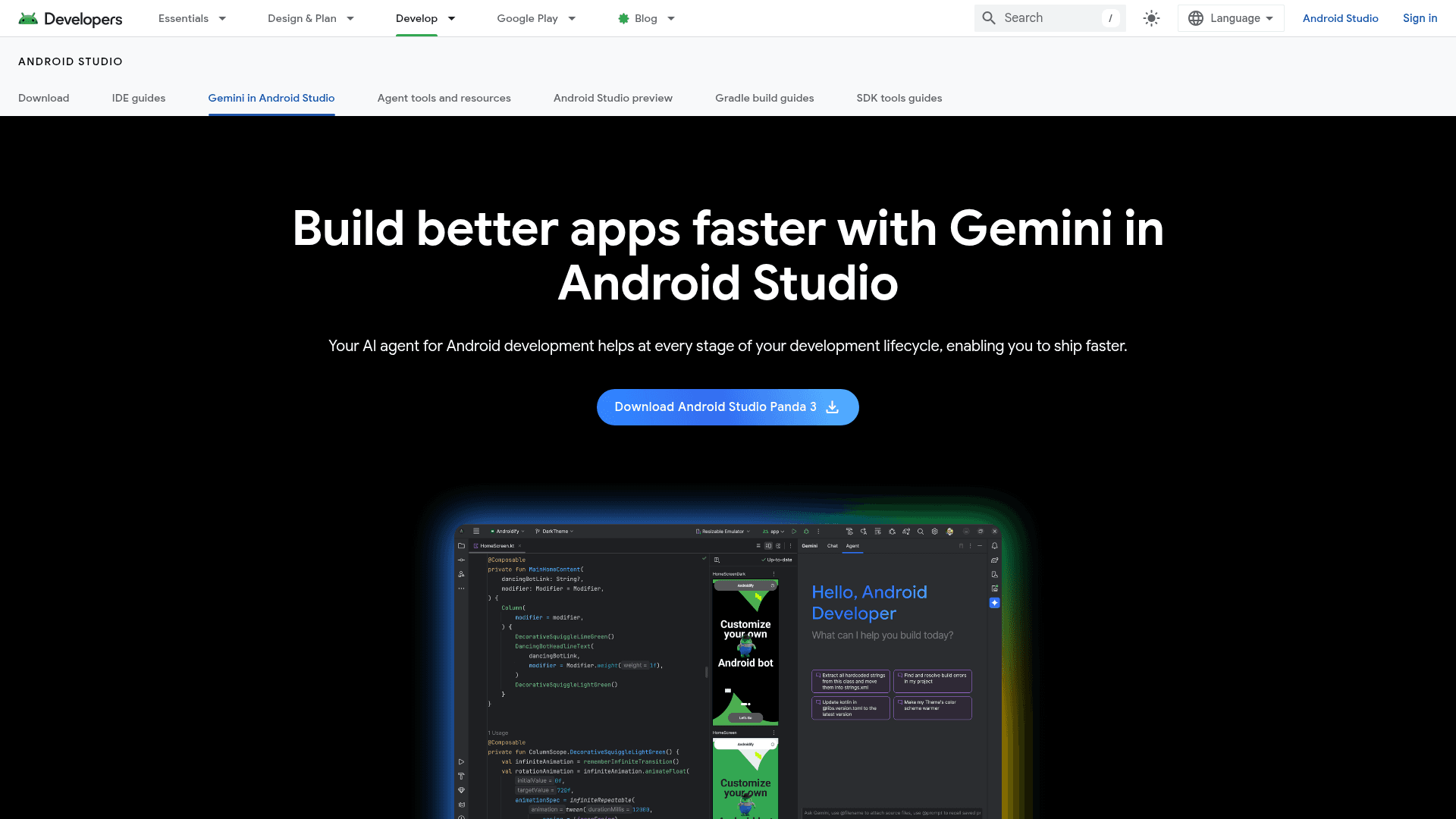This screenshot has width=1456, height=819.
Task: Open the IDE Settings gear icon
Action: coord(935,531)
